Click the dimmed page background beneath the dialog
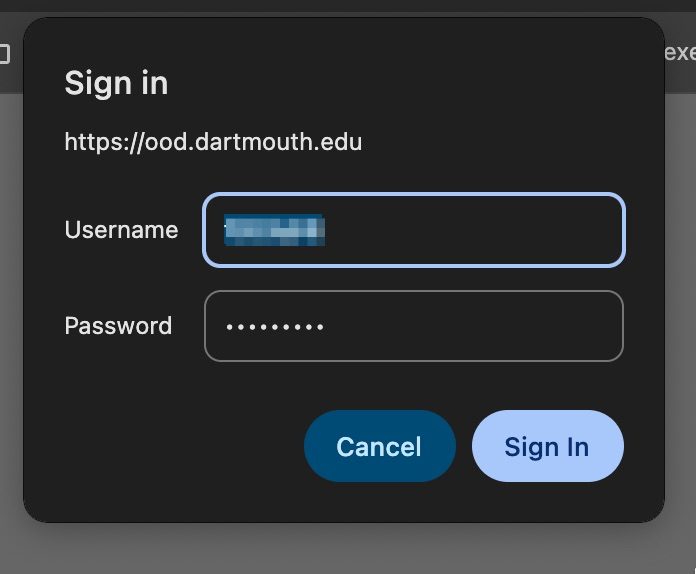The image size is (696, 574). click(348, 550)
